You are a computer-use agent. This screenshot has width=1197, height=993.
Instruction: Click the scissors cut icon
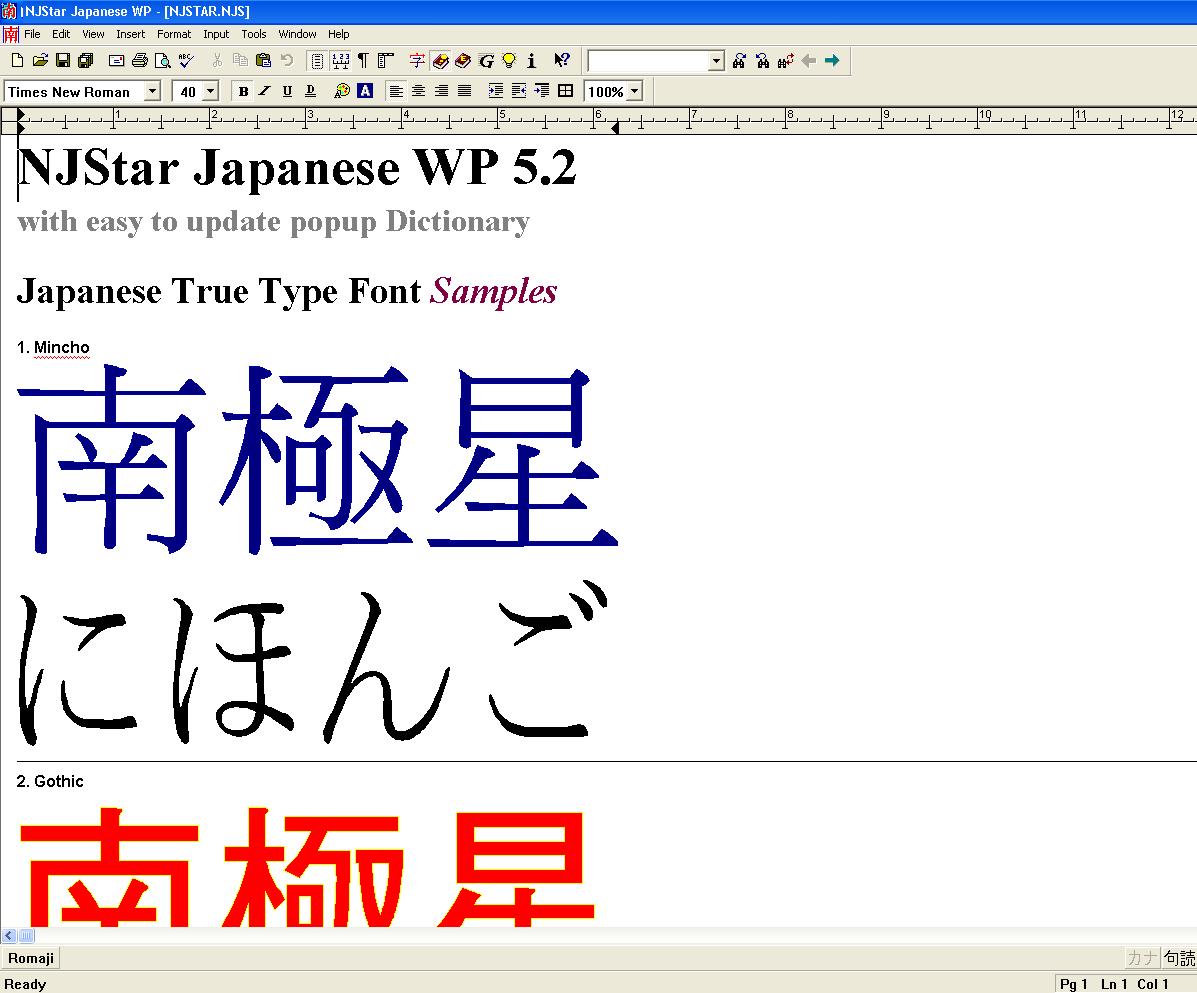[x=217, y=60]
